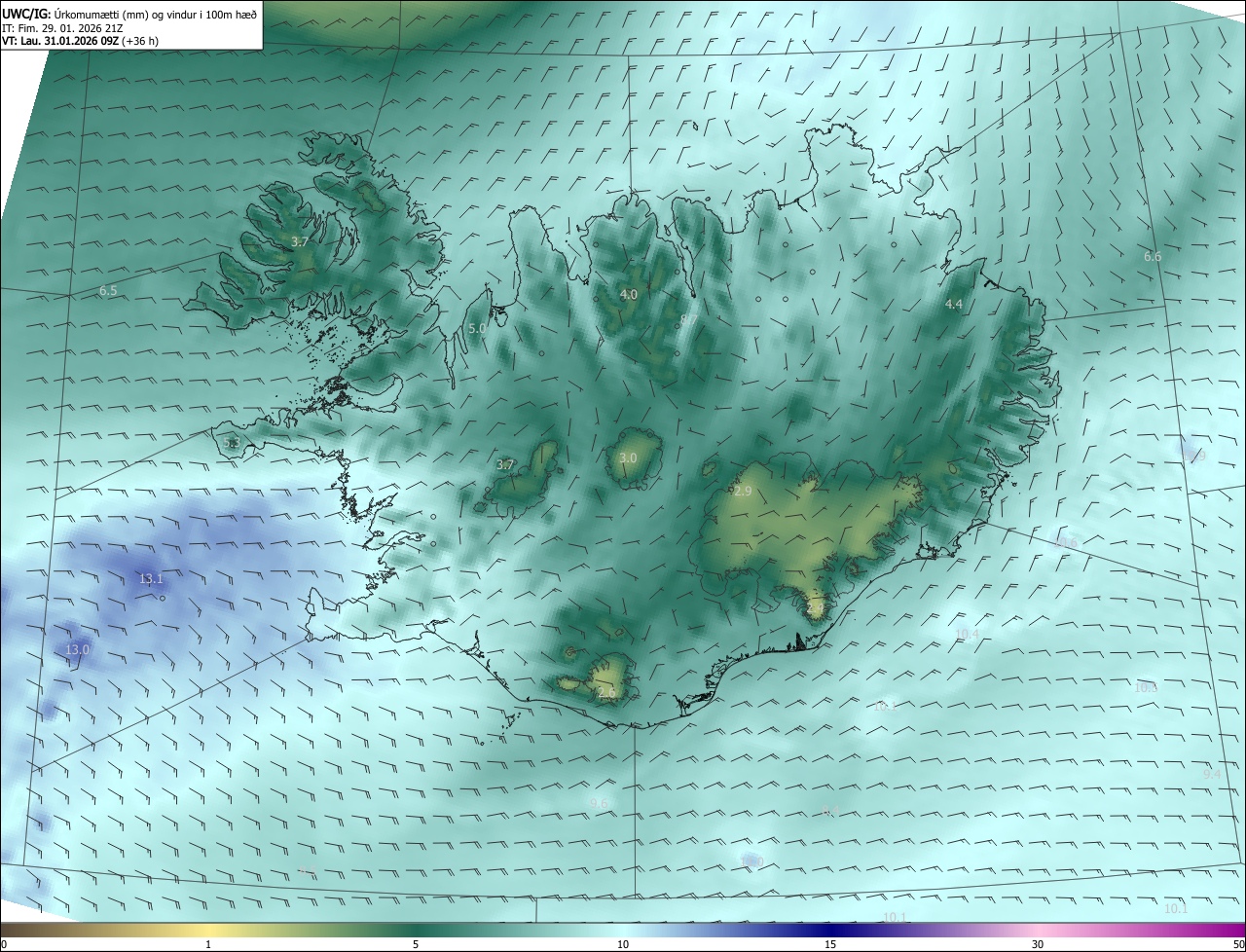The width and height of the screenshot is (1246, 952).
Task: Click the 9.6 value south of Iceland
Action: (x=600, y=803)
